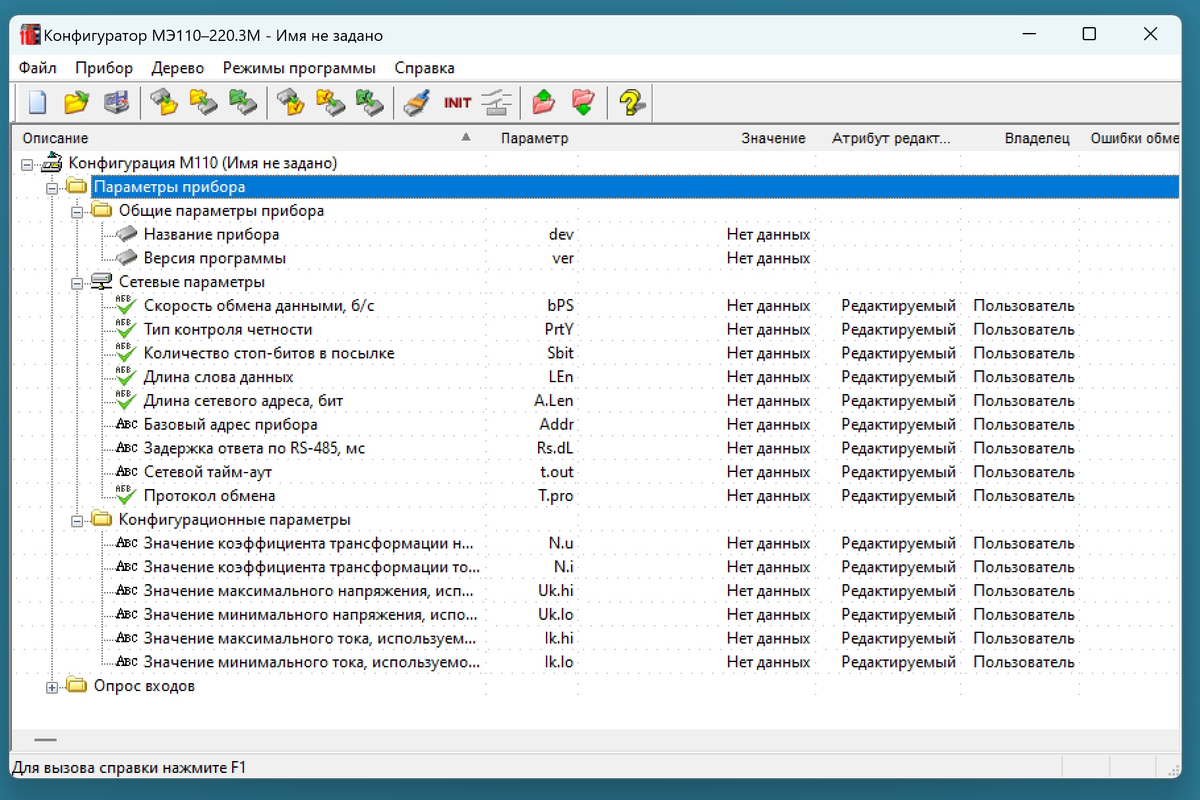This screenshot has width=1200, height=800.
Task: Click the Uk.lo parameter cell
Action: (556, 615)
